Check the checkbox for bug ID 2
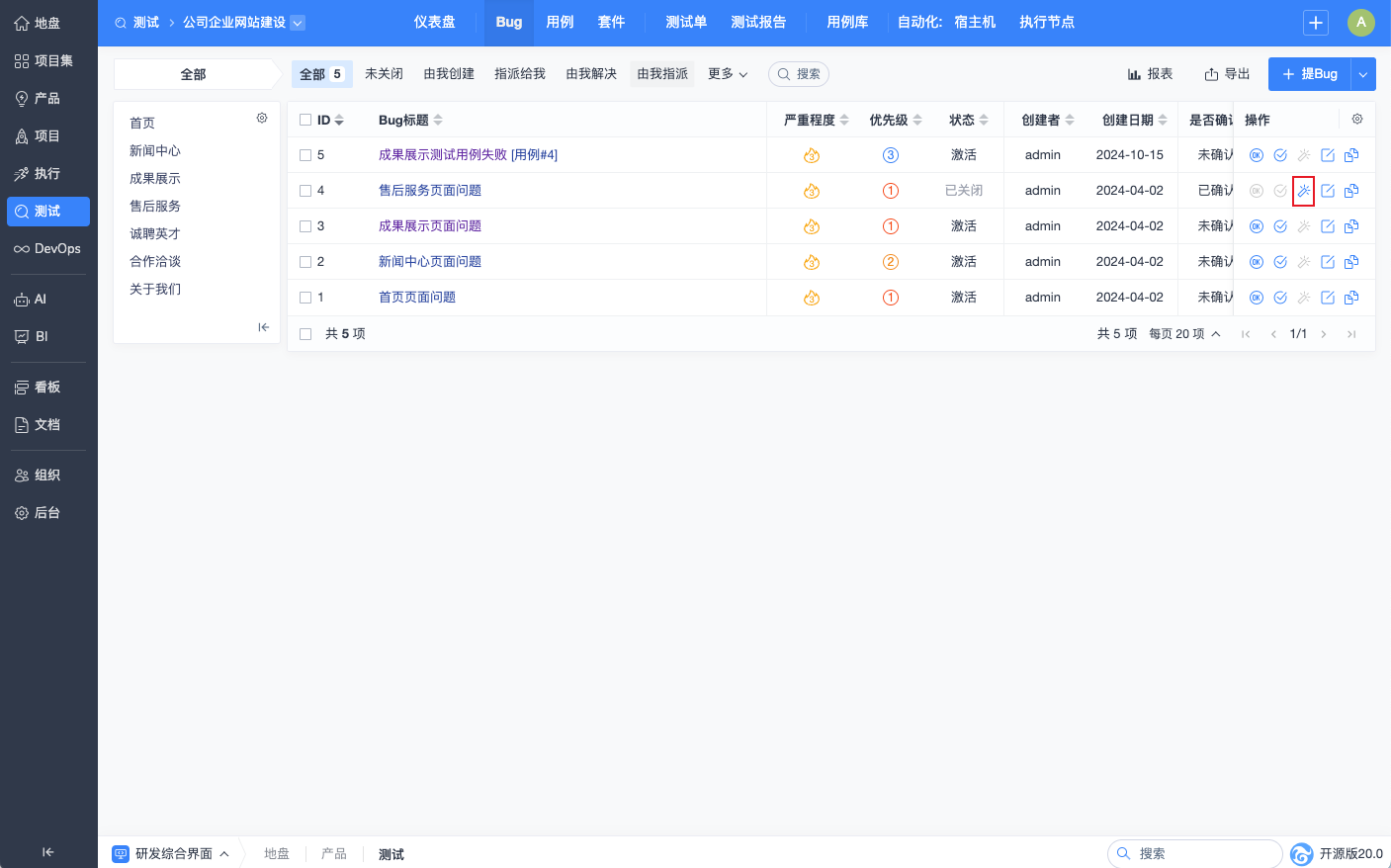Viewport: 1391px width, 868px height. click(x=305, y=262)
